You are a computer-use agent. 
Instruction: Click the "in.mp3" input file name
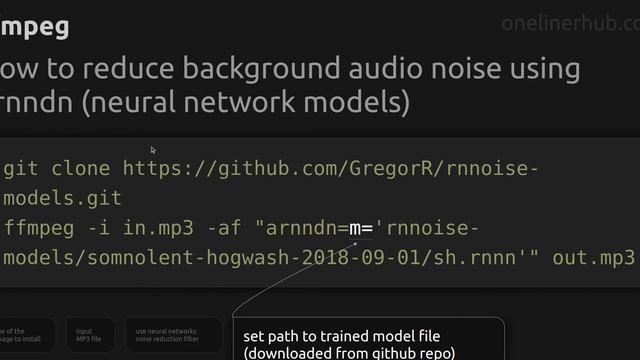(x=158, y=228)
